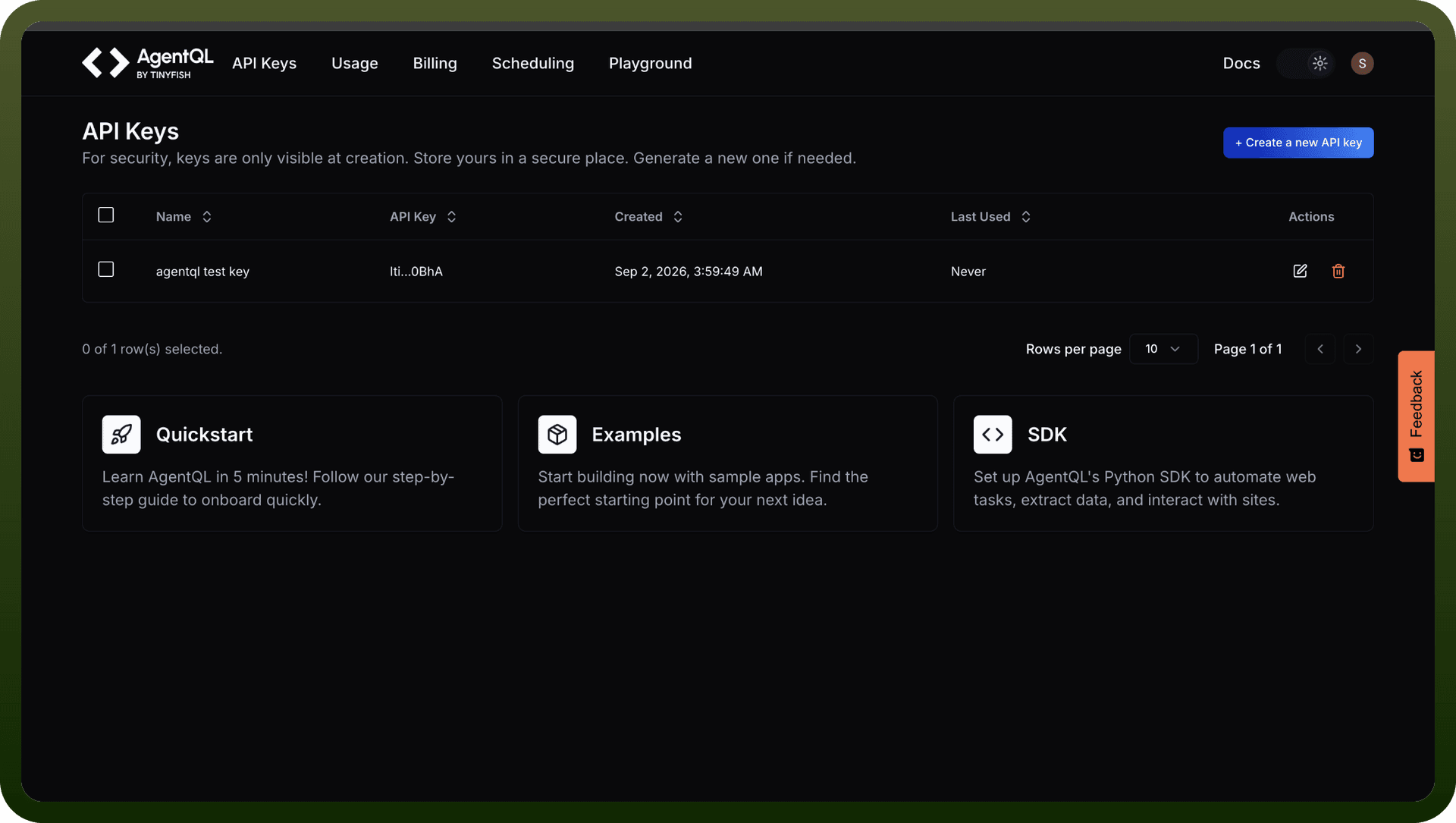Open the Rows per page dropdown

tap(1163, 349)
